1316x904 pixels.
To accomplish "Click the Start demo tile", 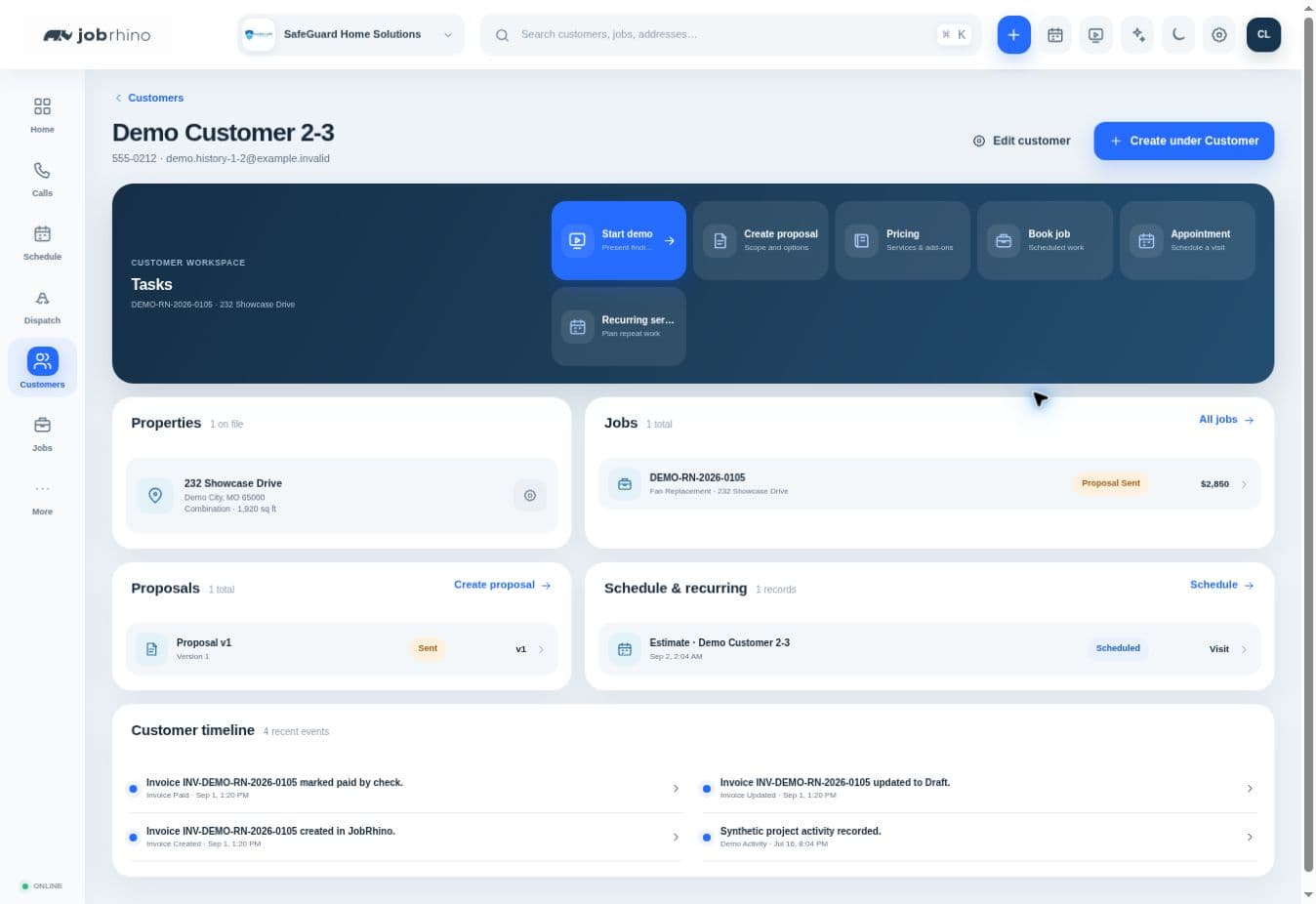I will click(619, 240).
